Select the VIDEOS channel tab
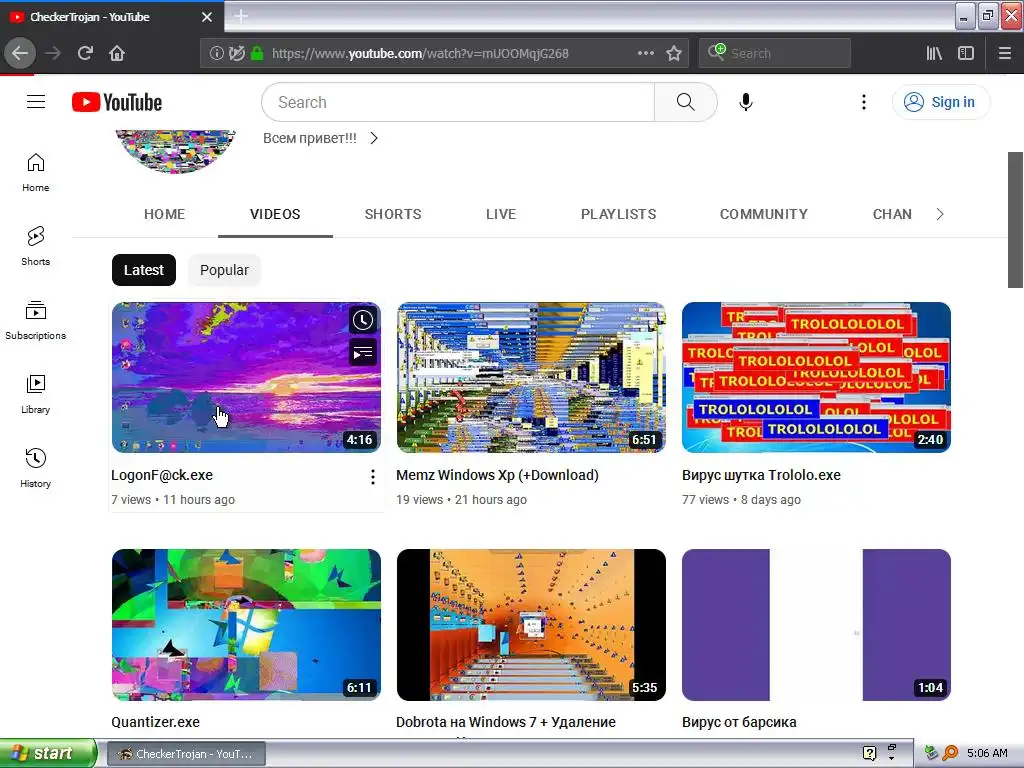 275,214
